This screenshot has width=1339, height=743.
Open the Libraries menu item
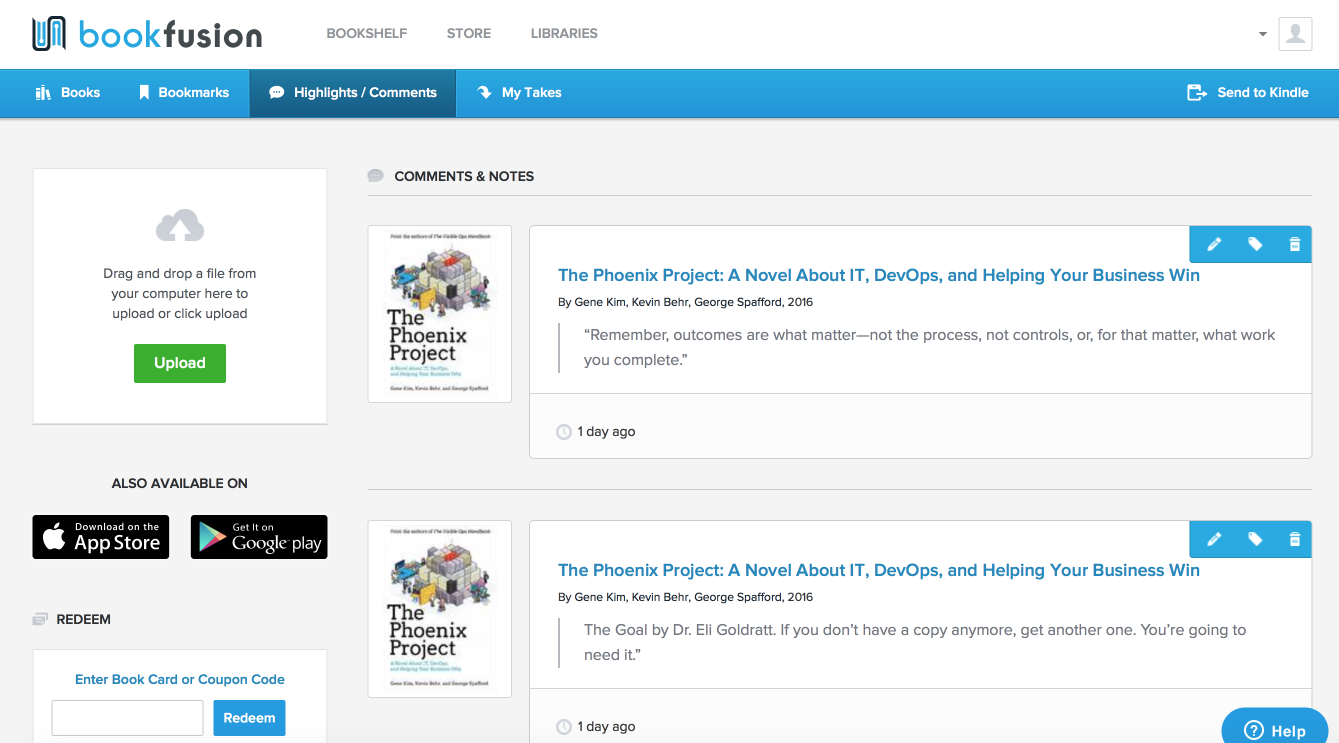(564, 33)
